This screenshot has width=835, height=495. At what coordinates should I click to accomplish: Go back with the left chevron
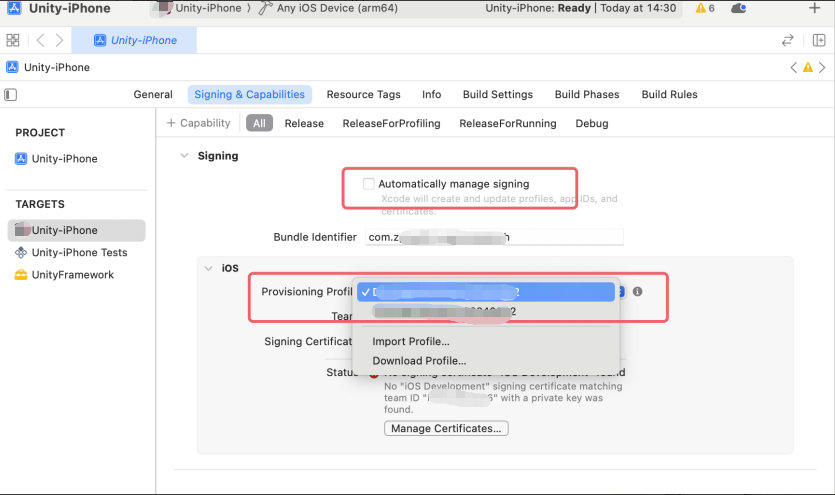pyautogui.click(x=40, y=40)
